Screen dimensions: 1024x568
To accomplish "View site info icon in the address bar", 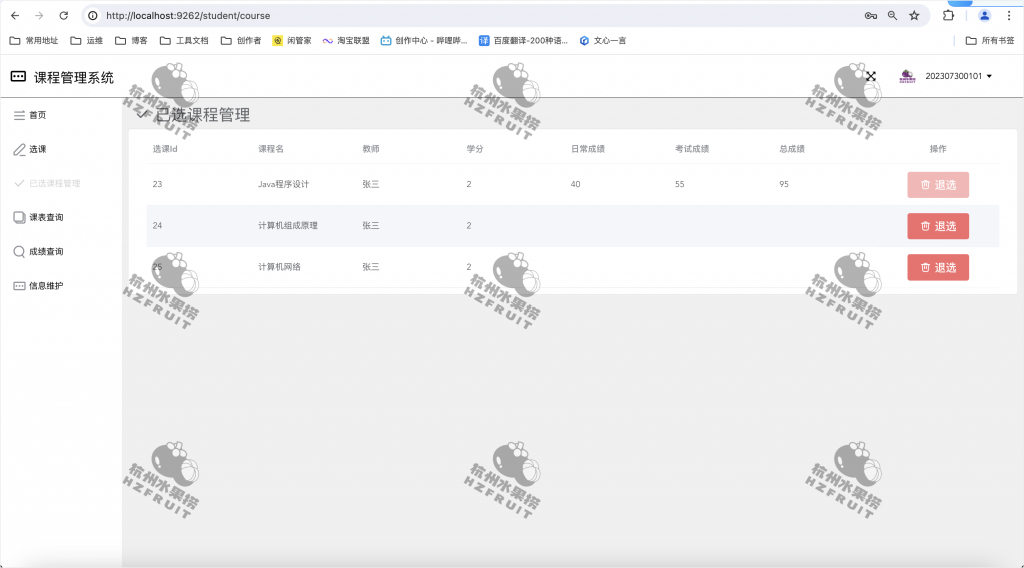I will coord(93,16).
